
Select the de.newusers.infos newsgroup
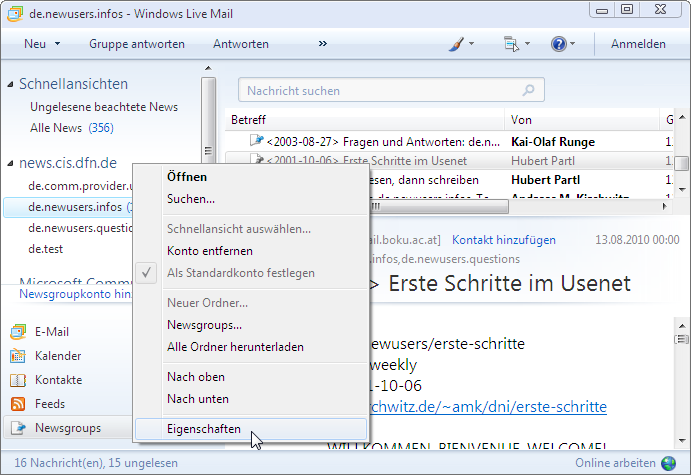click(x=68, y=207)
